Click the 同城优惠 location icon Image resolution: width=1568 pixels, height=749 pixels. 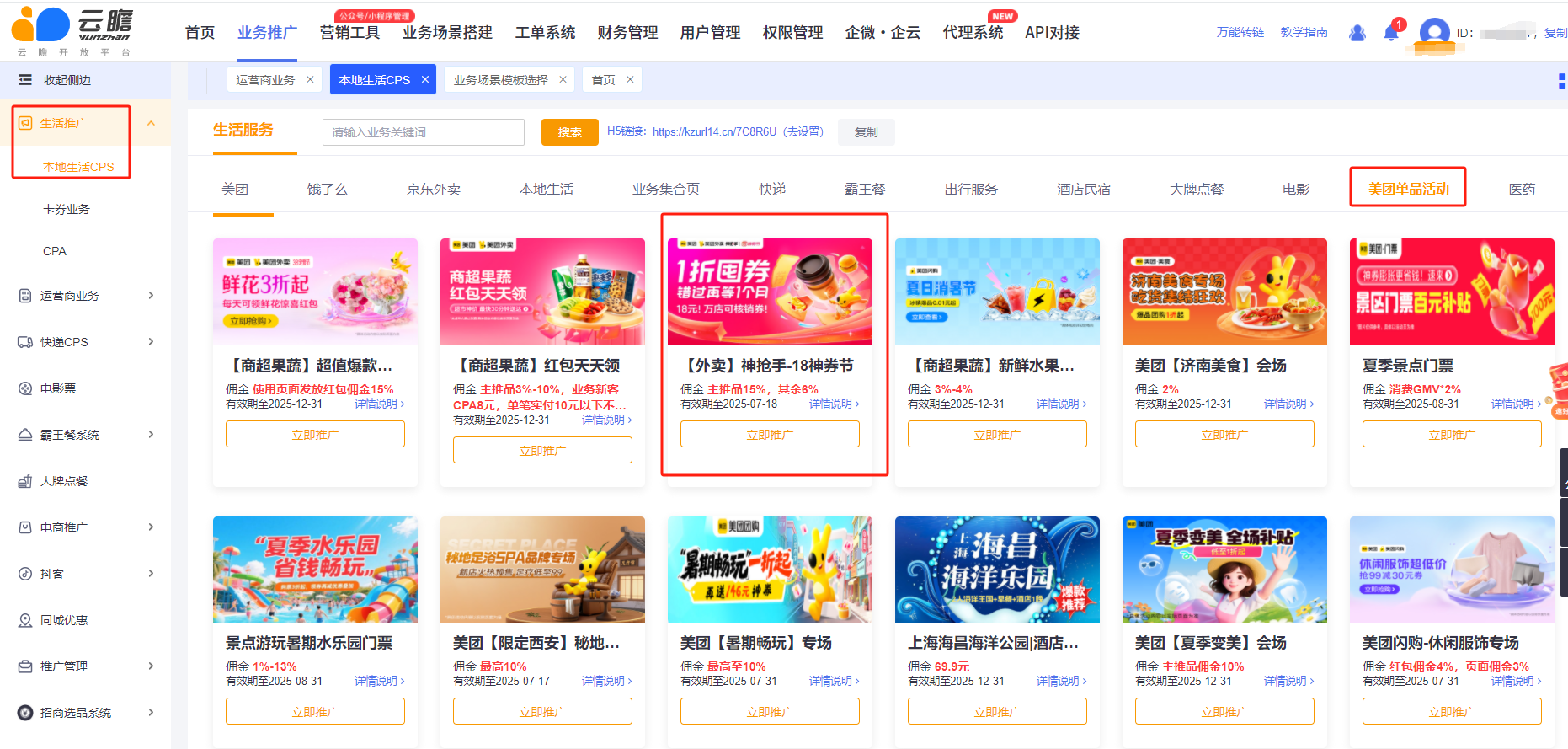(25, 620)
